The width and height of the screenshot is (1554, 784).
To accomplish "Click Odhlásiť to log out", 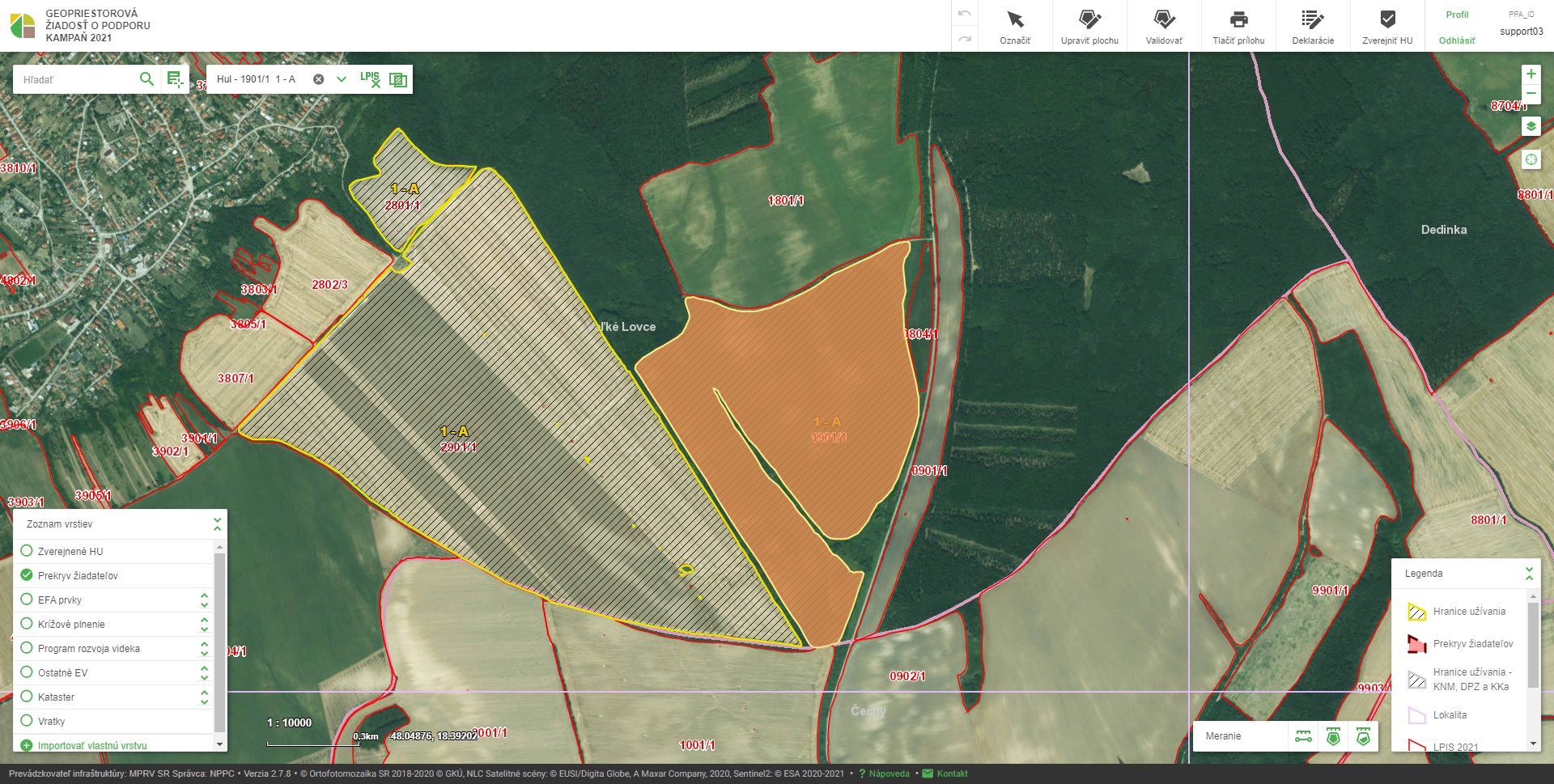I will click(x=1457, y=40).
